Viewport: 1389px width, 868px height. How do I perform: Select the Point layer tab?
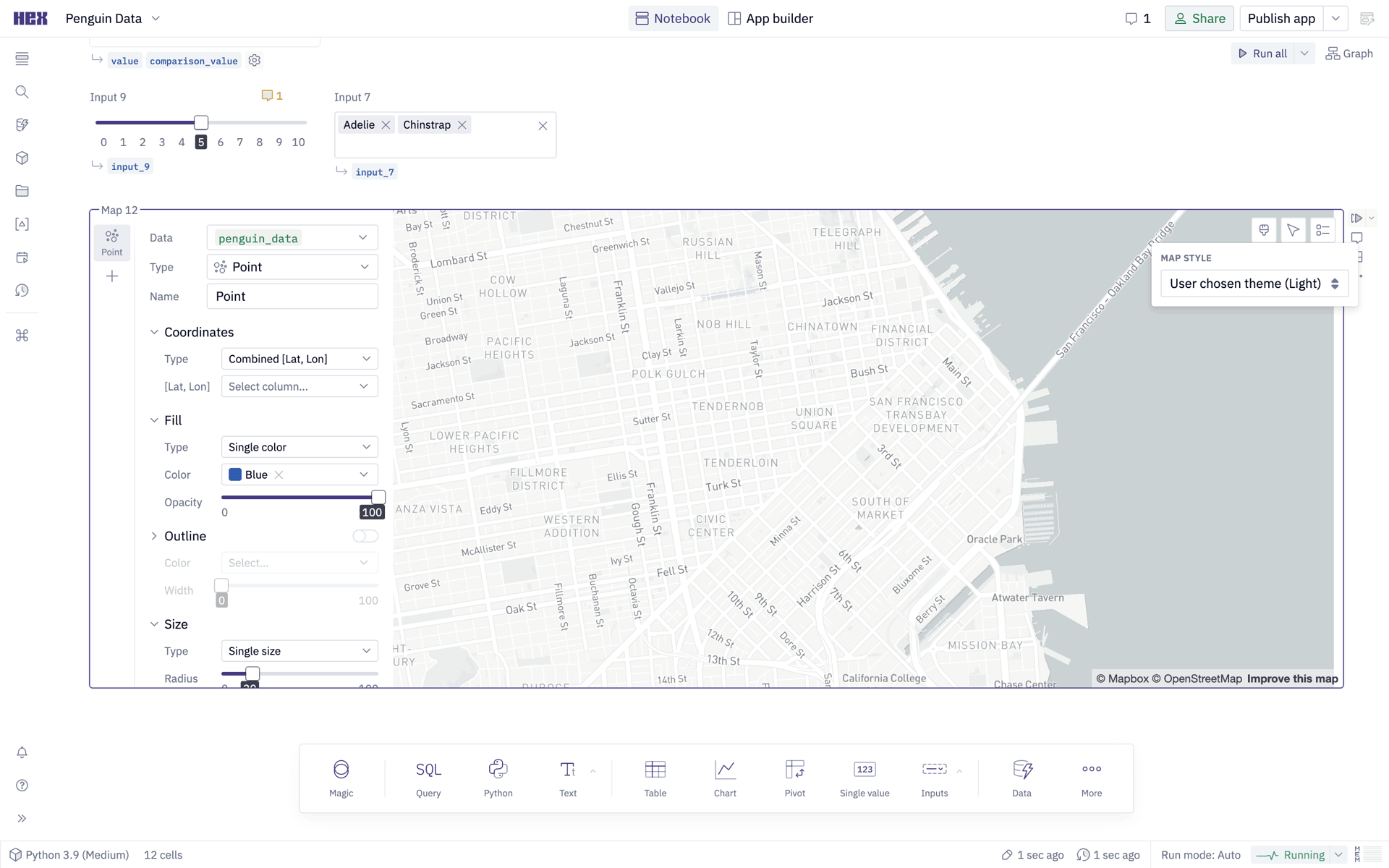click(112, 243)
